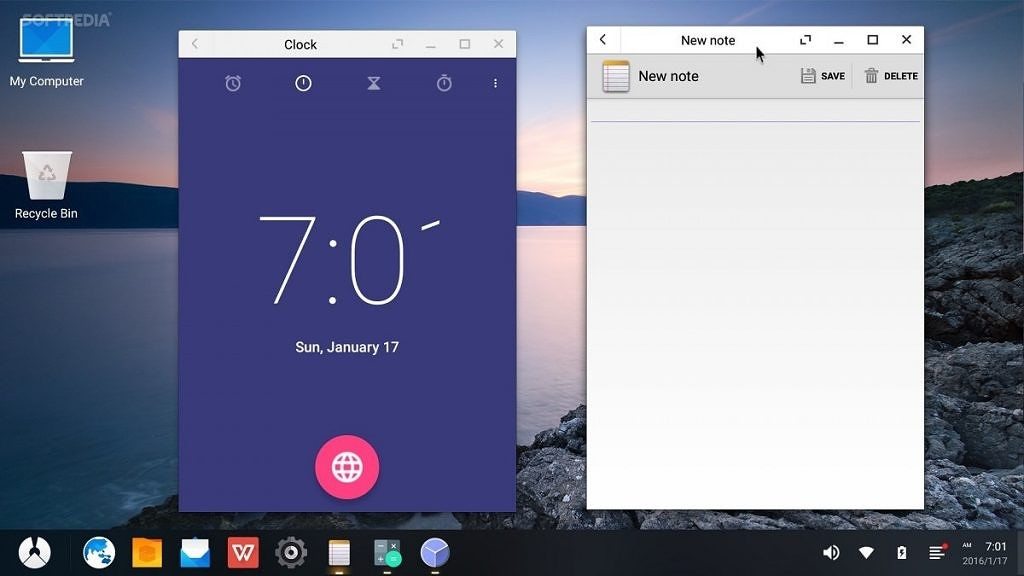The height and width of the screenshot is (576, 1024).
Task: Click the Save diskette icon in New note
Action: click(820, 76)
